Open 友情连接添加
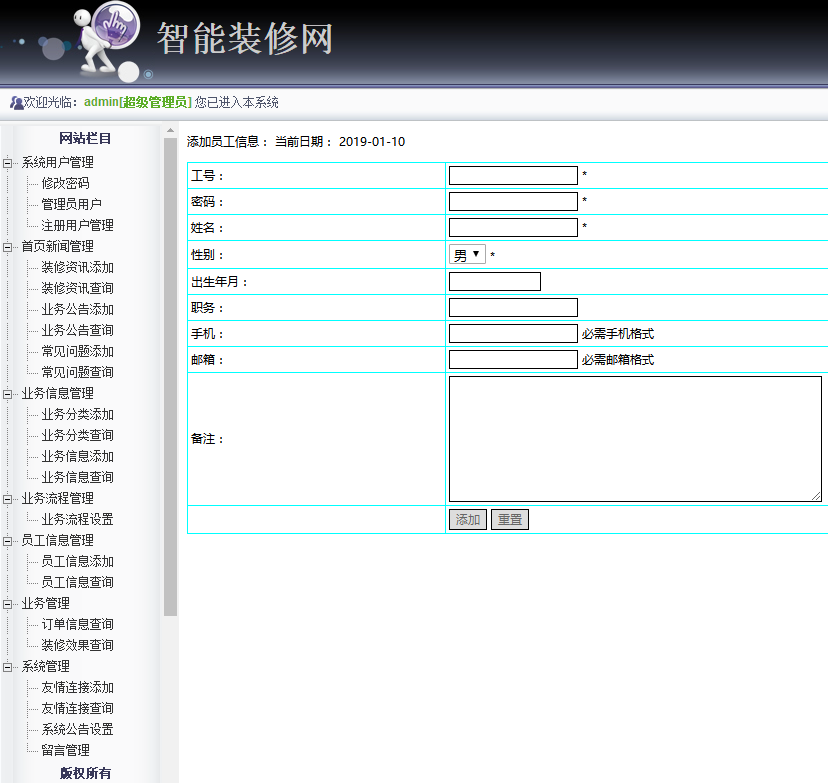The width and height of the screenshot is (828, 783). tap(78, 687)
